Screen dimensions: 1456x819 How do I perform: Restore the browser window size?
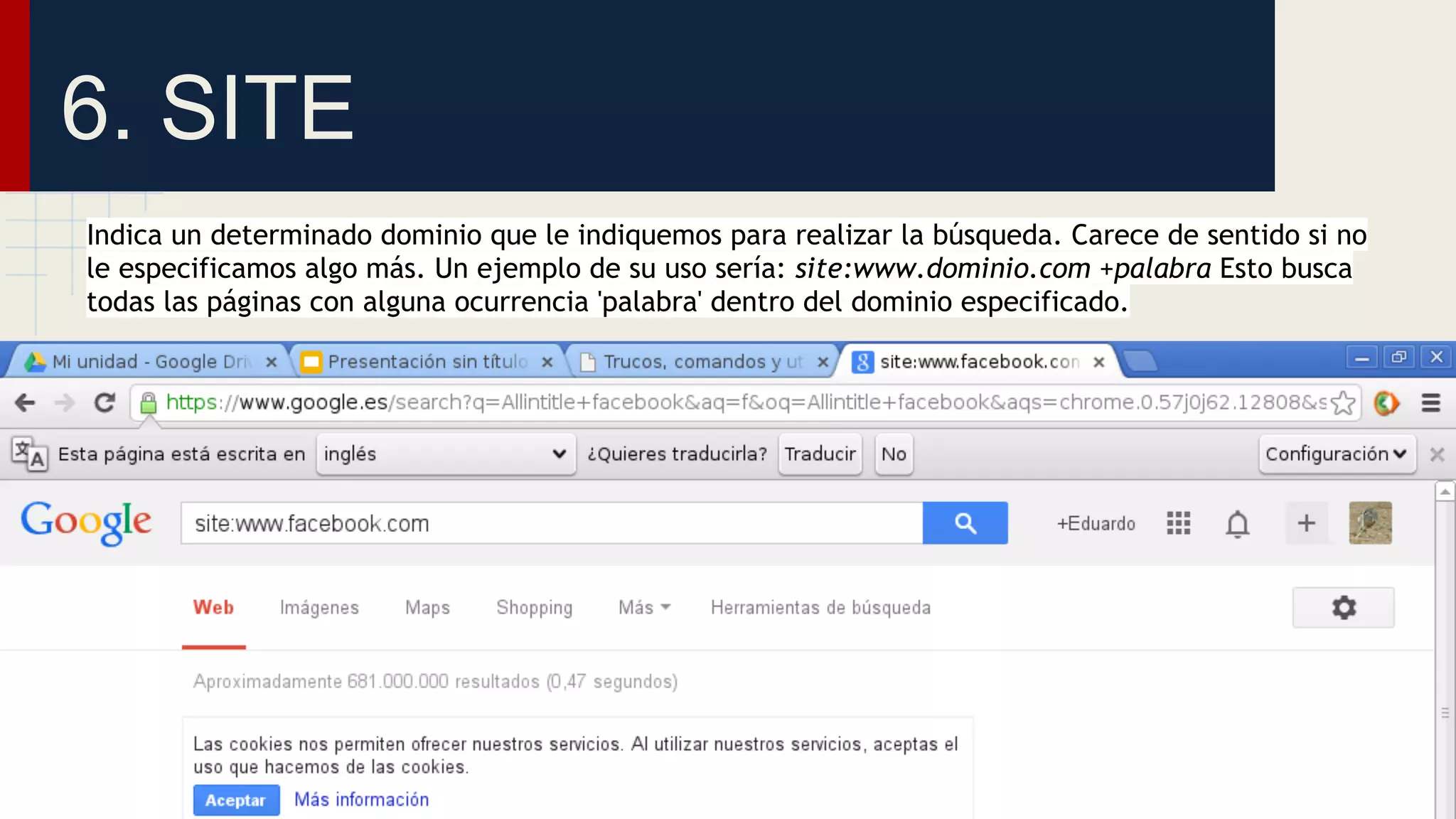tap(1399, 357)
